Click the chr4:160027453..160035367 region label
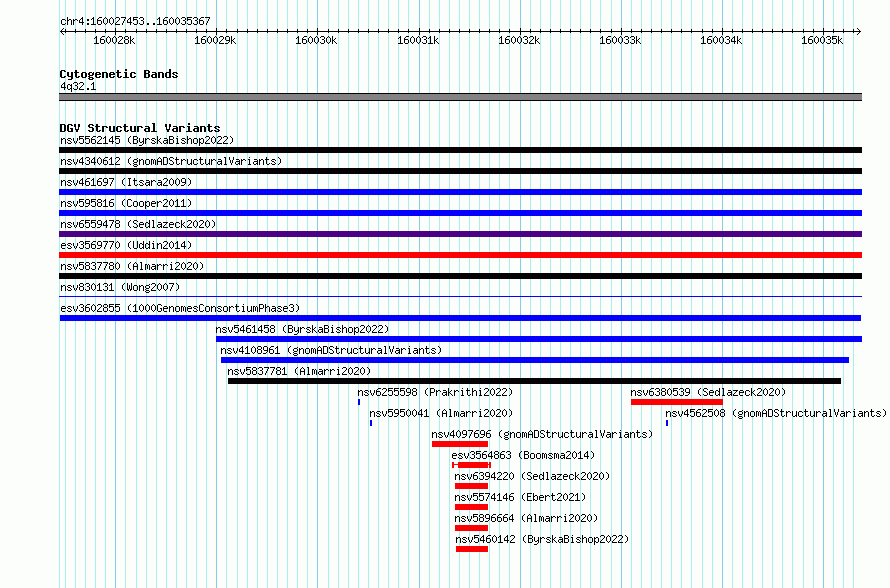 135,21
